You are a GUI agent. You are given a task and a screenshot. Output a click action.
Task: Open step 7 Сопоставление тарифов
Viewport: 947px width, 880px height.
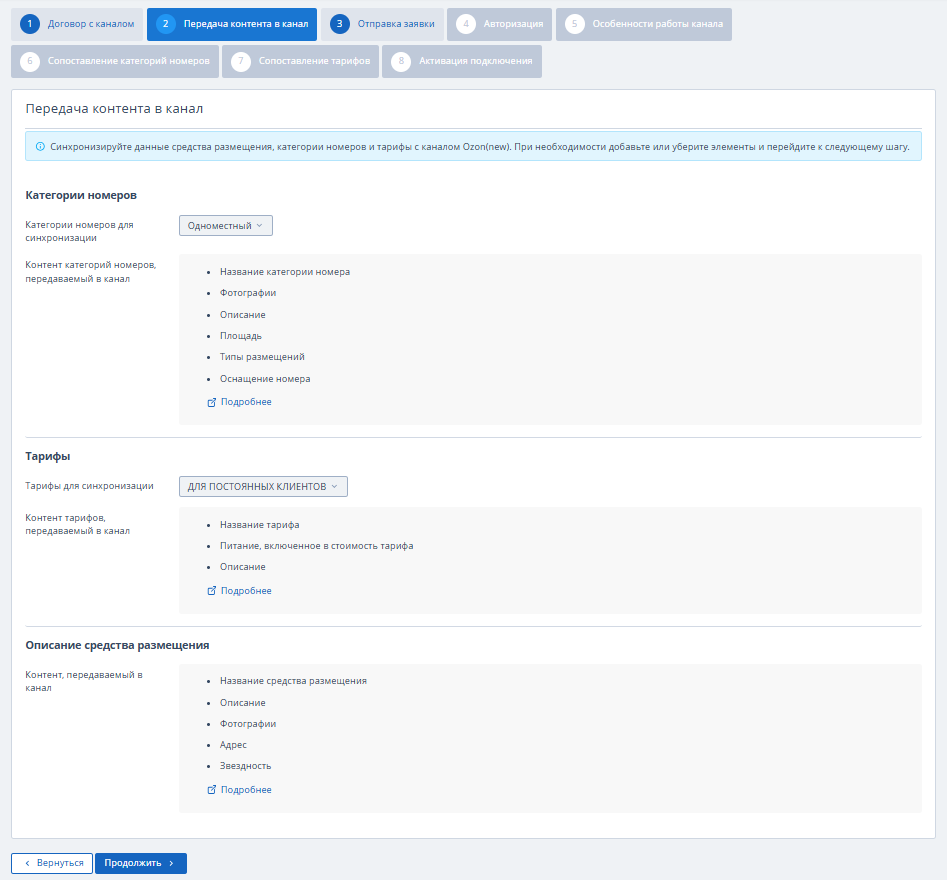[300, 61]
